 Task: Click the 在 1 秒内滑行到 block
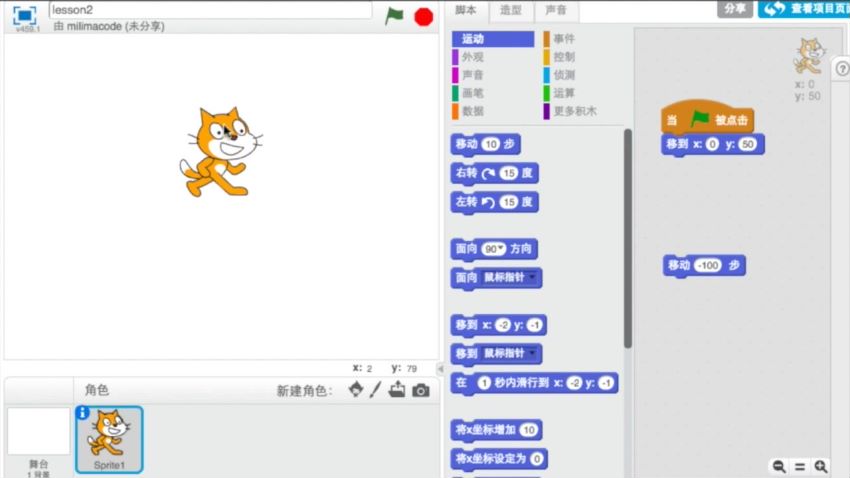coord(534,383)
